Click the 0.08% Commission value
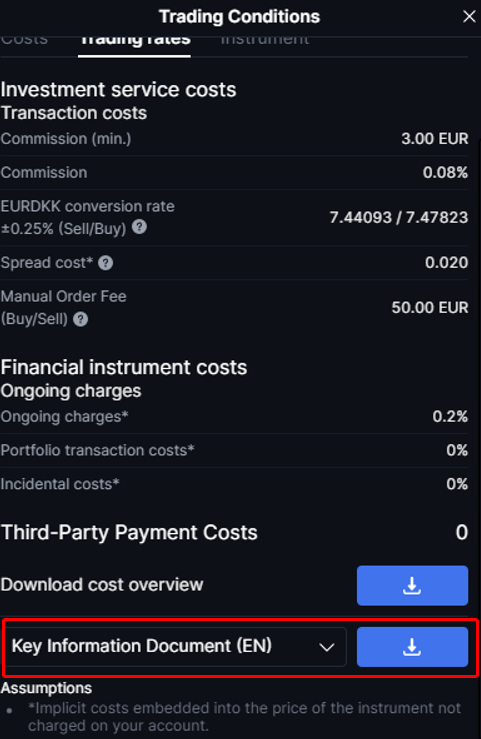481x739 pixels. 445,172
